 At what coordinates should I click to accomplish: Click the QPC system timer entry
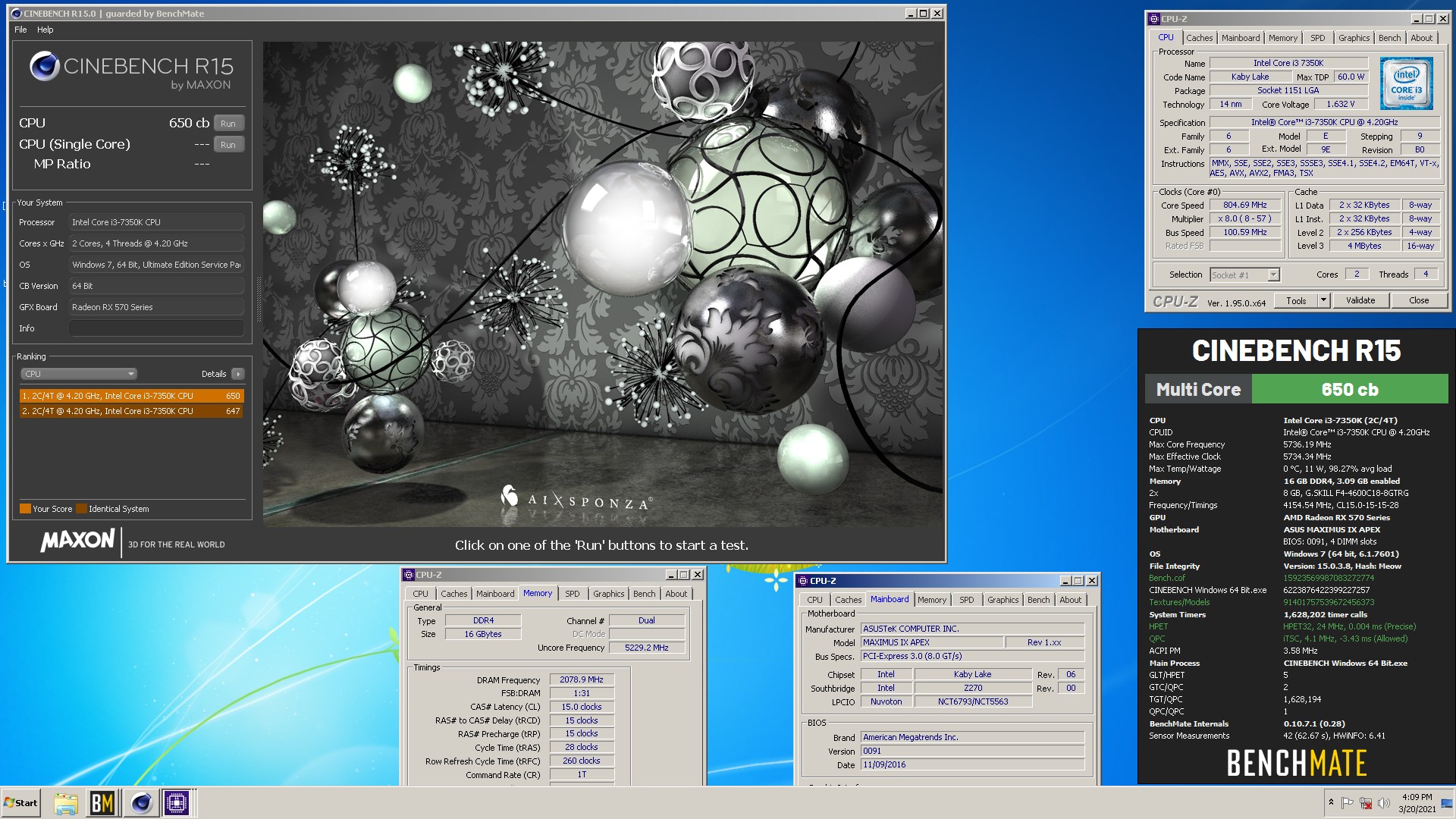(x=1156, y=639)
